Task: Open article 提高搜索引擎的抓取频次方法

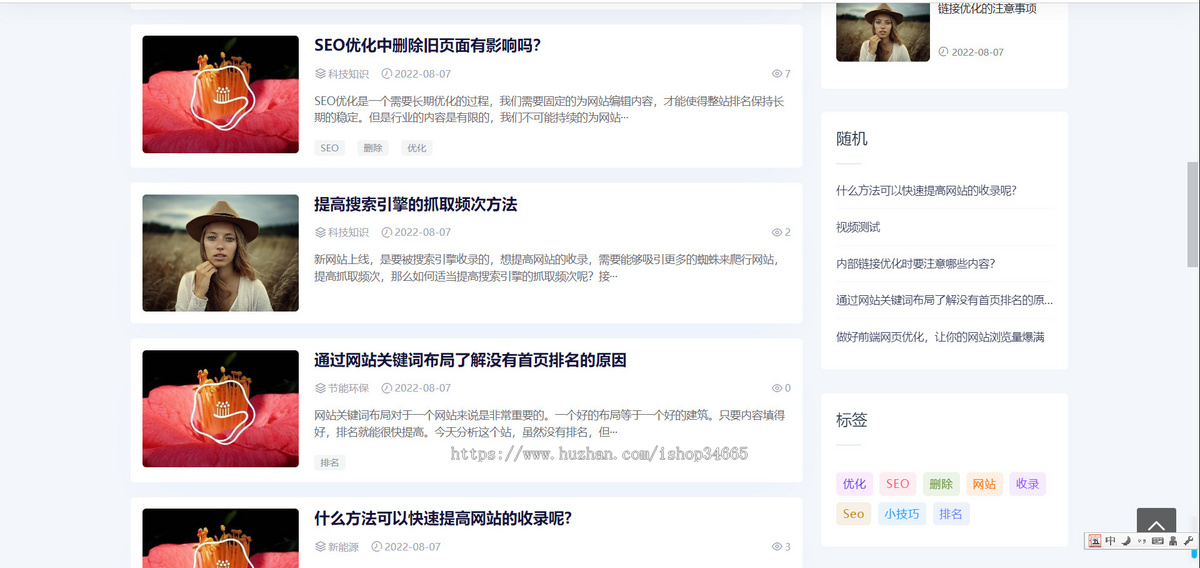Action: (415, 204)
